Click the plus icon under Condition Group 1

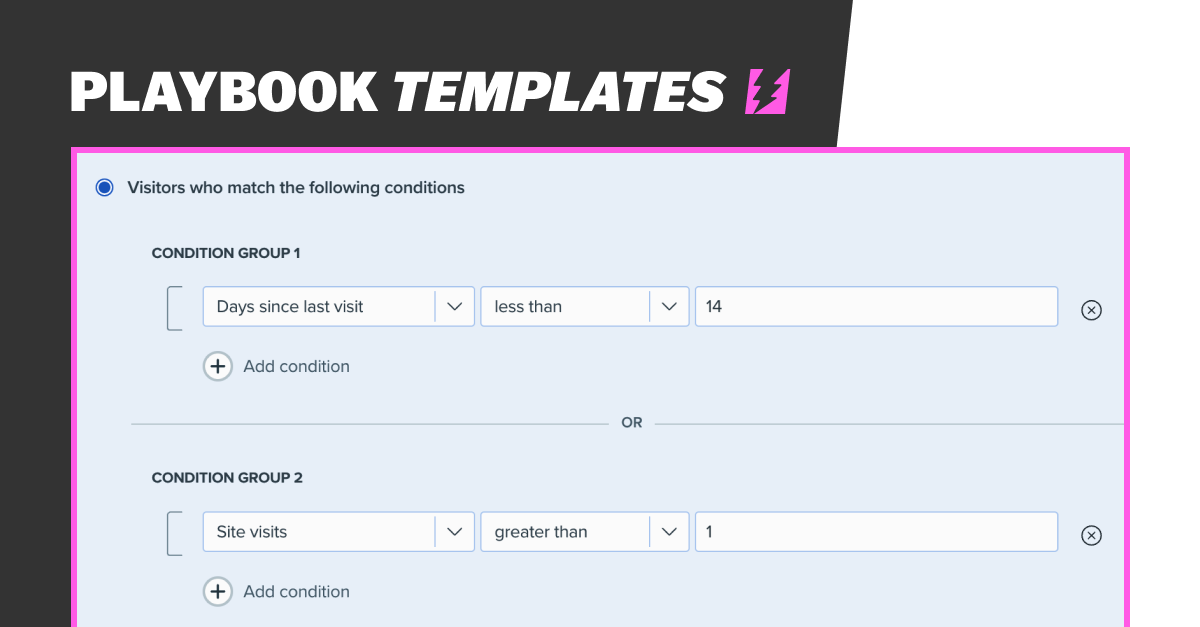coord(218,366)
